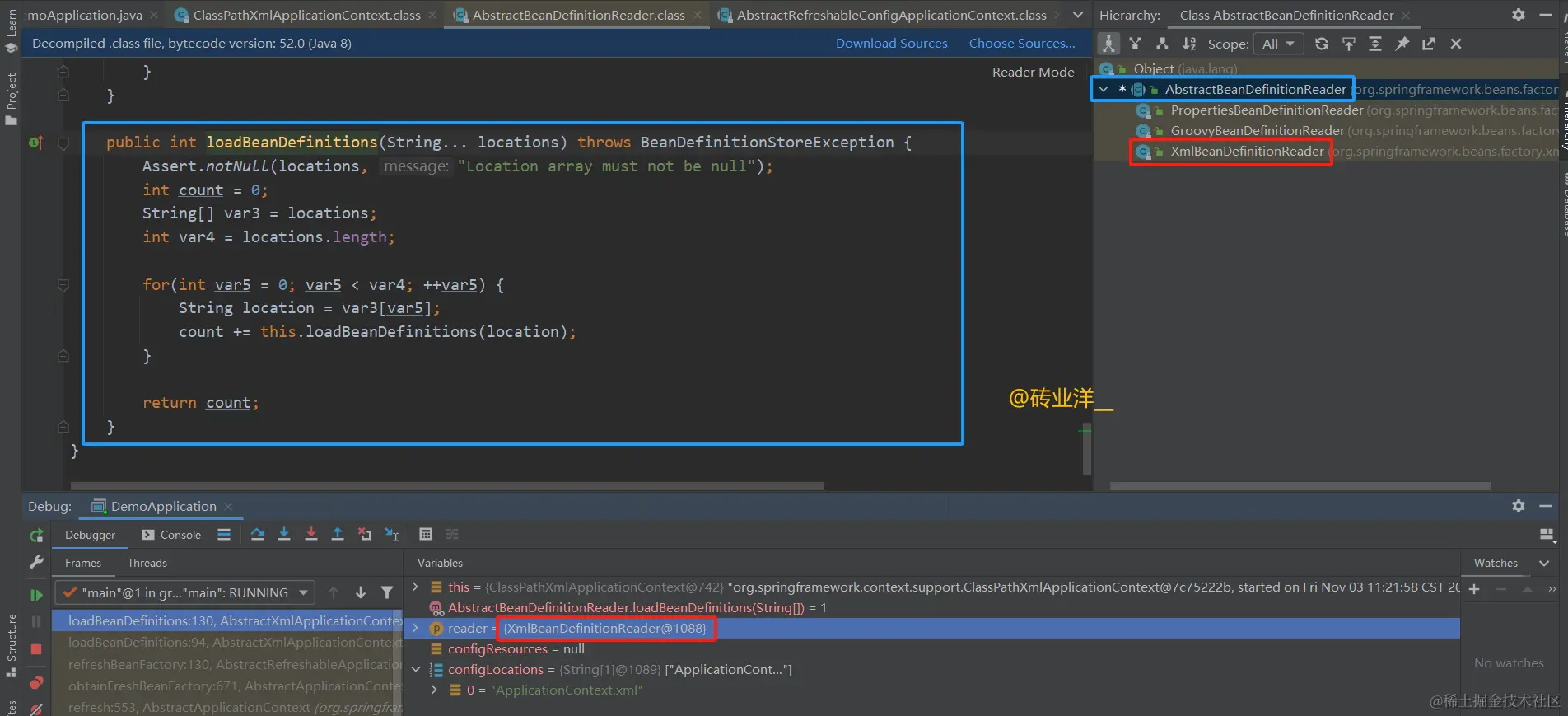Open Hierarchy panel settings gear

coord(1519,15)
